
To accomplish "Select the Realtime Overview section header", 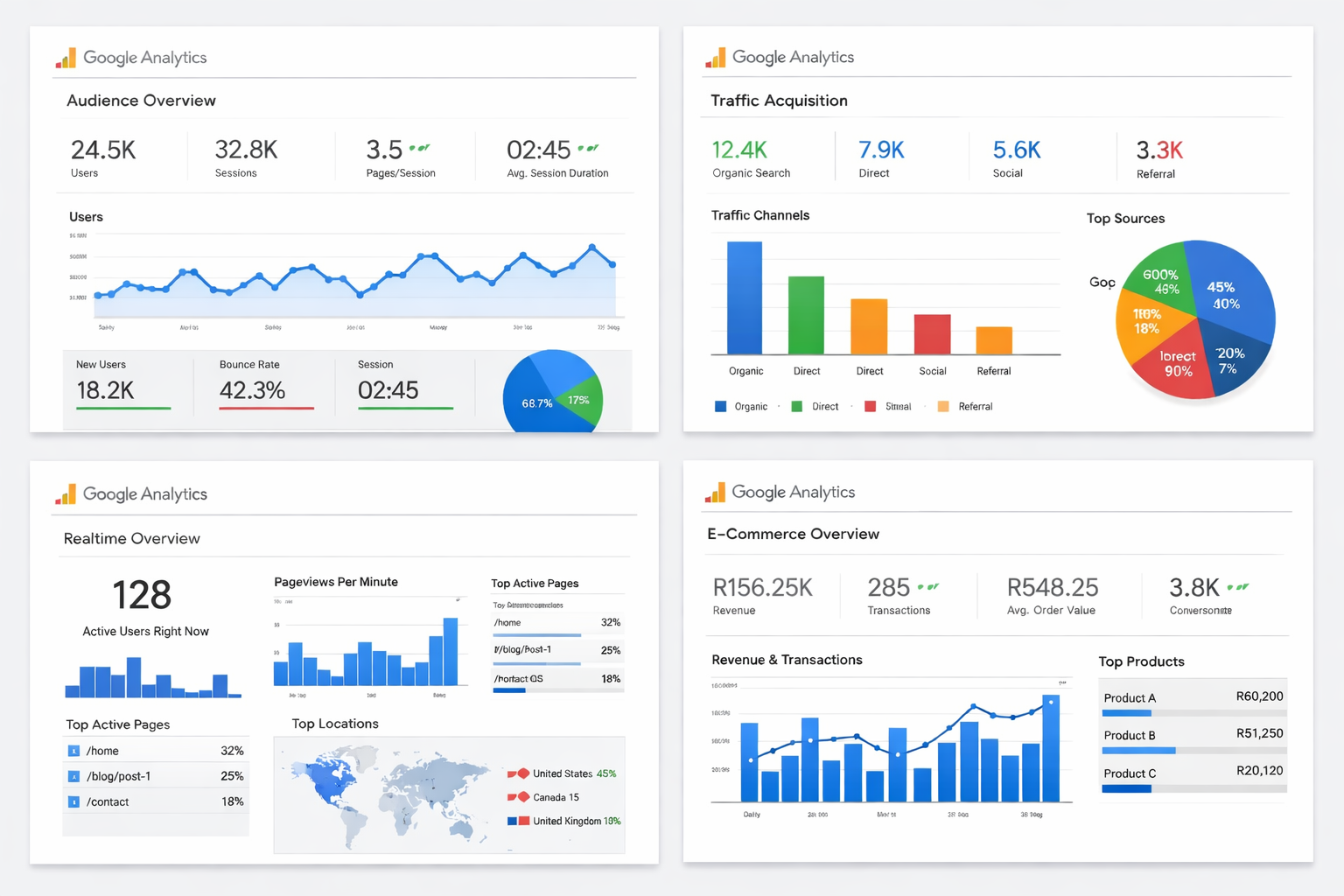I will click(132, 538).
